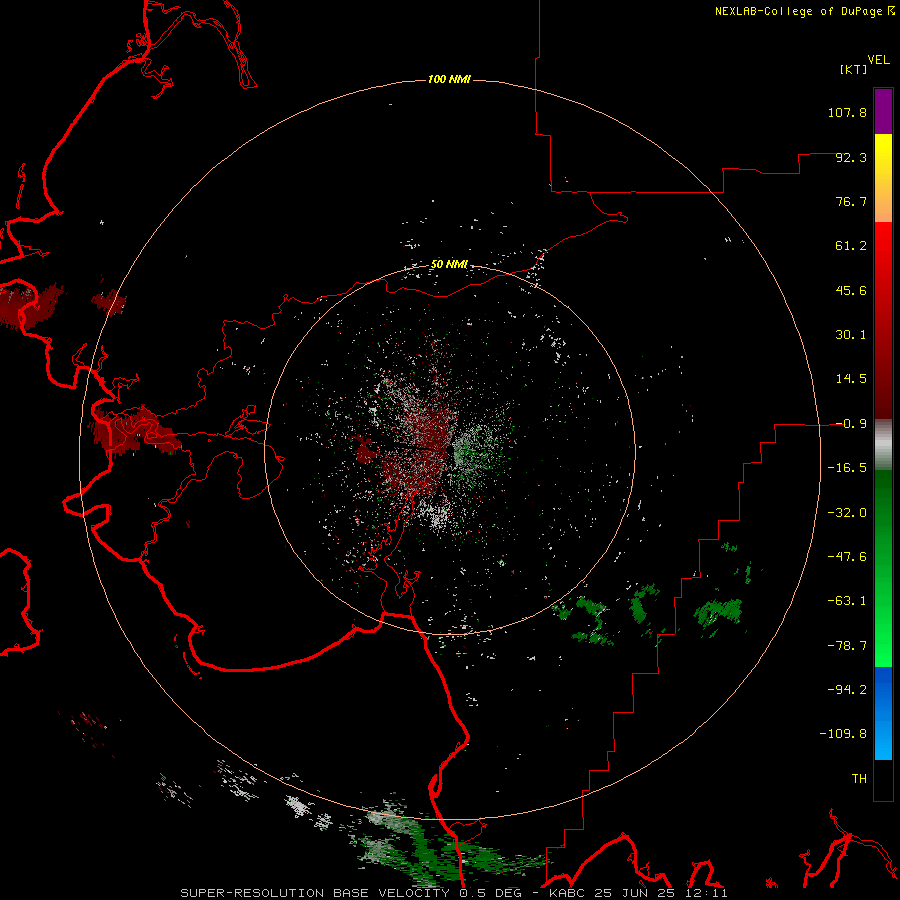
Task: Click the -63.1 velocity scale value
Action: point(847,601)
